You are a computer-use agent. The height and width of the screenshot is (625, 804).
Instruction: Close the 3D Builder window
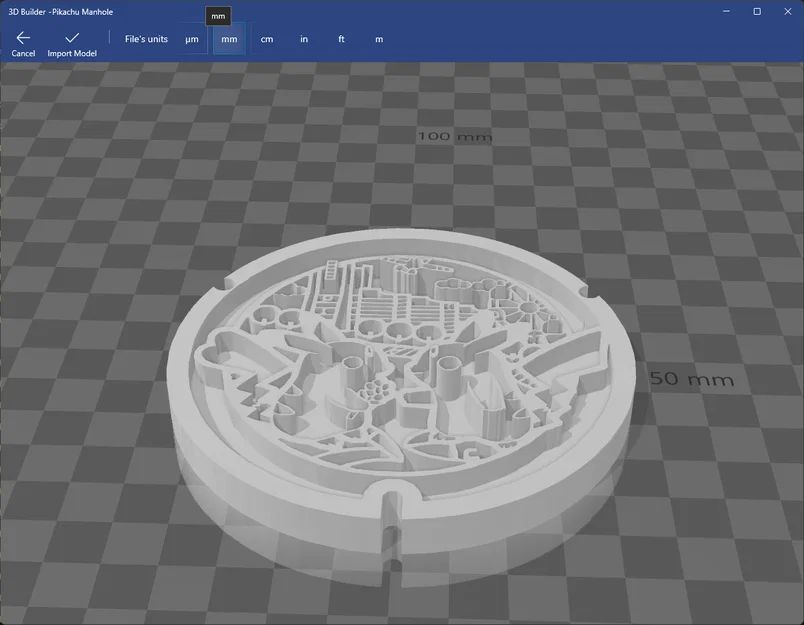pyautogui.click(x=788, y=11)
